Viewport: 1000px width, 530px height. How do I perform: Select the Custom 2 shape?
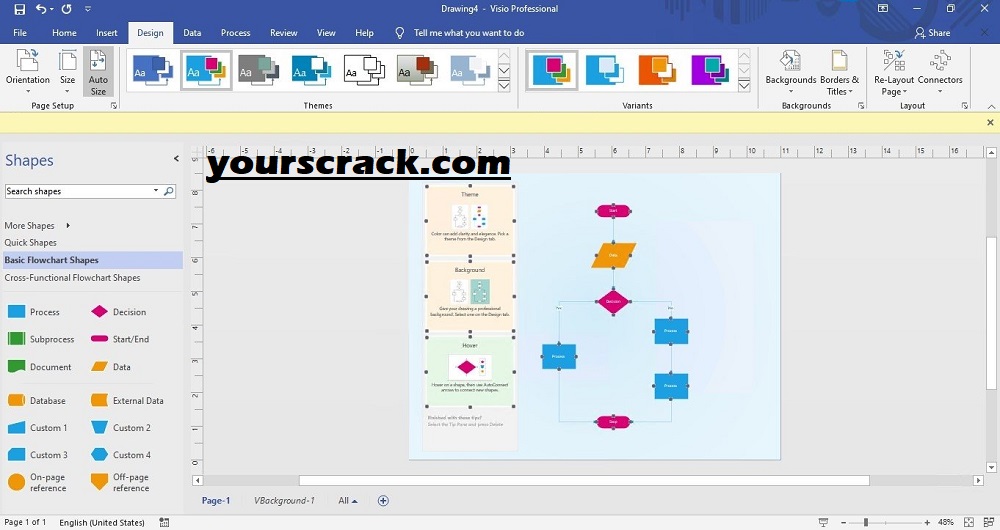(99, 428)
